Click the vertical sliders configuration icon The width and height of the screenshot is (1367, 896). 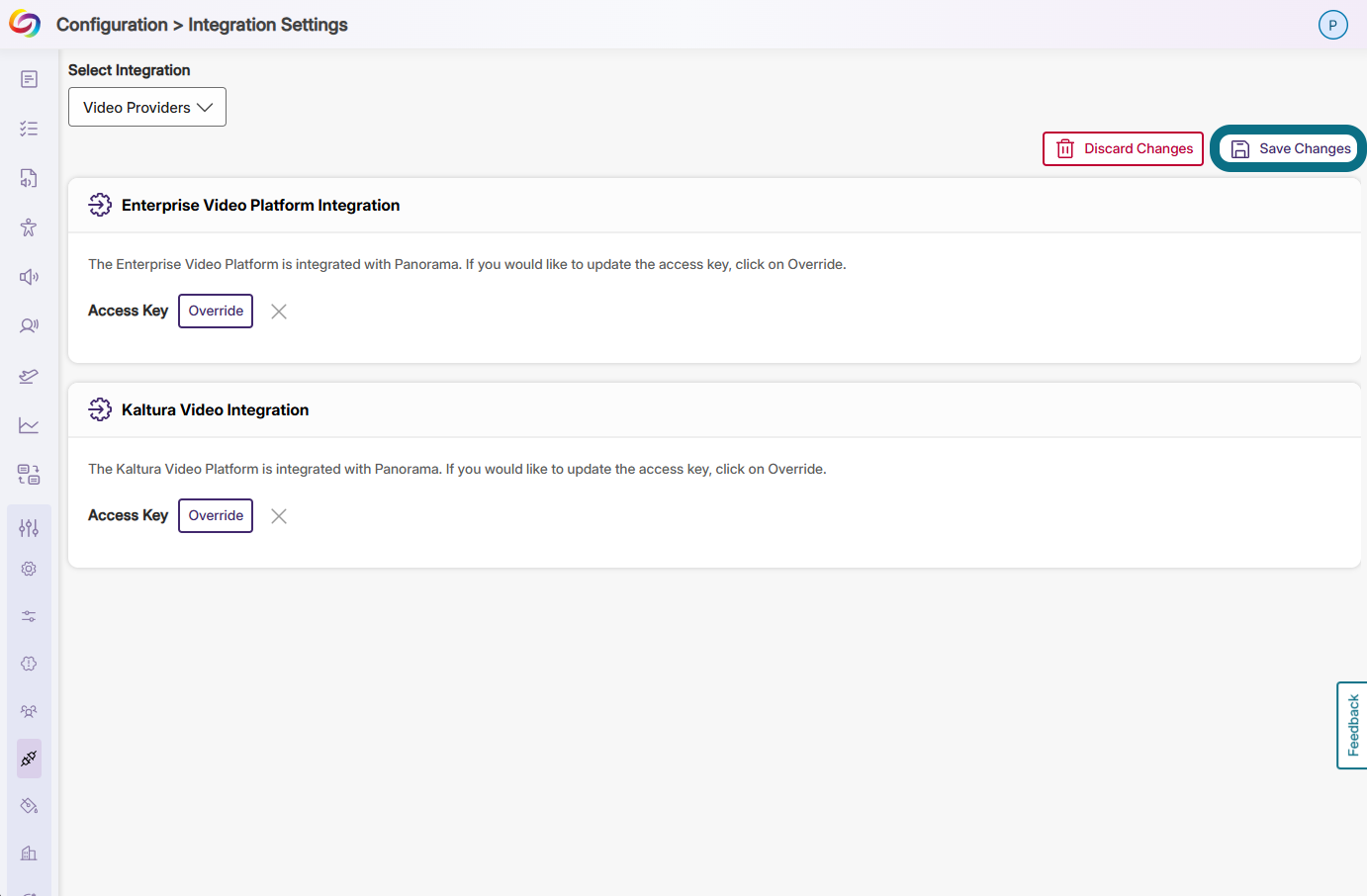pos(29,528)
